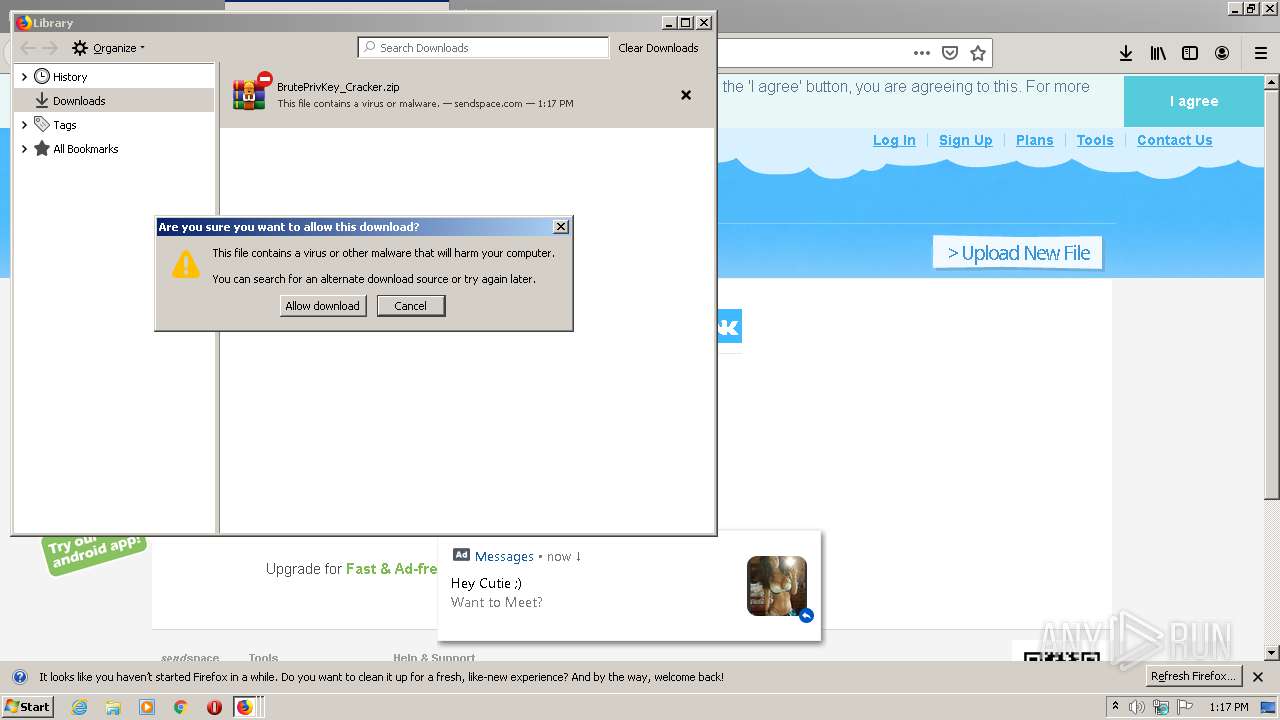Image resolution: width=1280 pixels, height=720 pixels.
Task: Open the Tools link
Action: [1095, 140]
